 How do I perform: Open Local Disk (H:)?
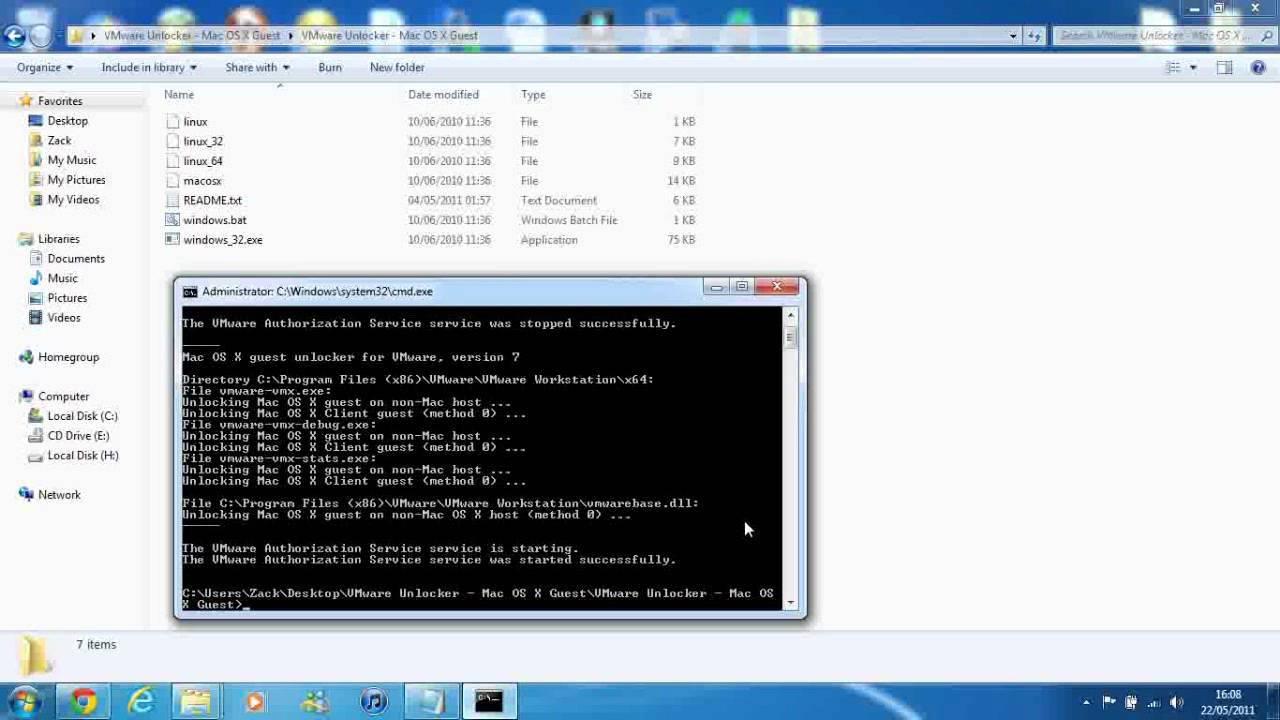click(83, 455)
